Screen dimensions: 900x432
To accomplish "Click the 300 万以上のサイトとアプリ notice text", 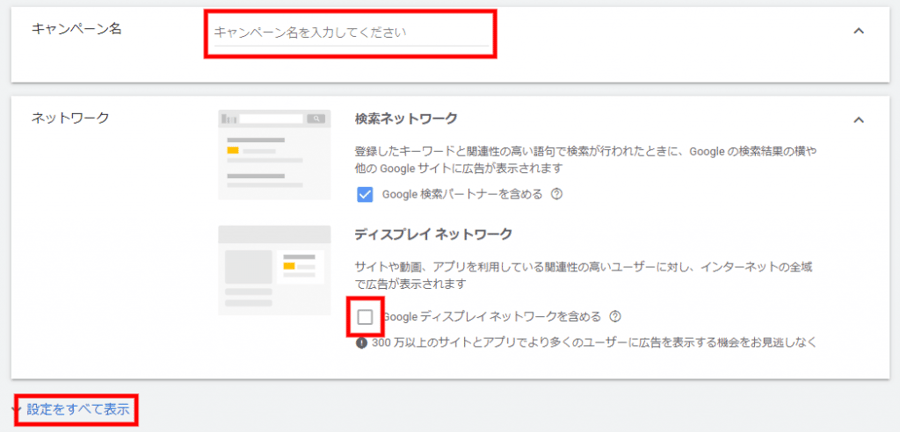I will click(x=594, y=343).
